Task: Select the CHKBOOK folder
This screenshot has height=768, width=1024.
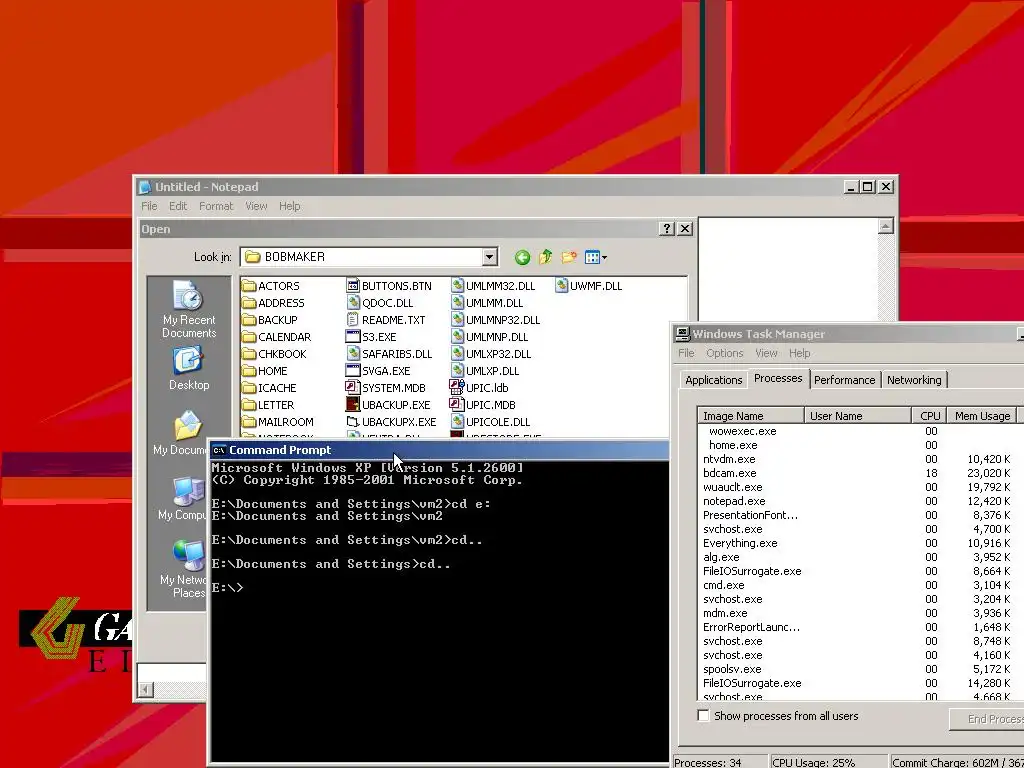Action: 274,354
